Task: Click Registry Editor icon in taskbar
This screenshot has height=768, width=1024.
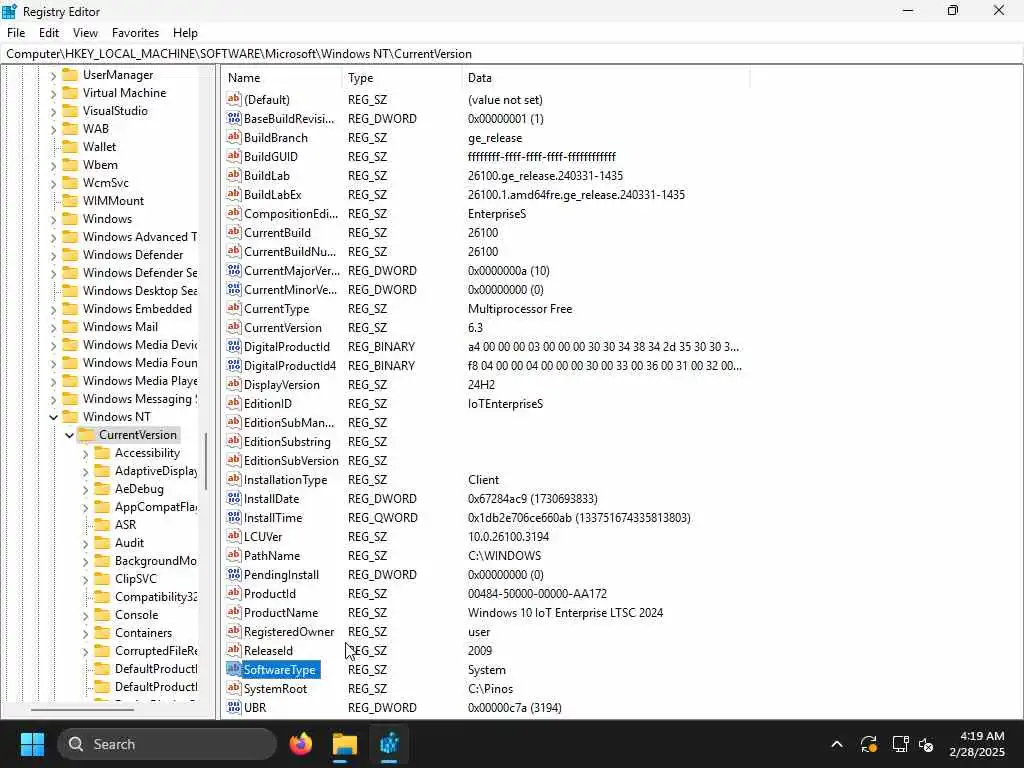Action: pos(389,744)
